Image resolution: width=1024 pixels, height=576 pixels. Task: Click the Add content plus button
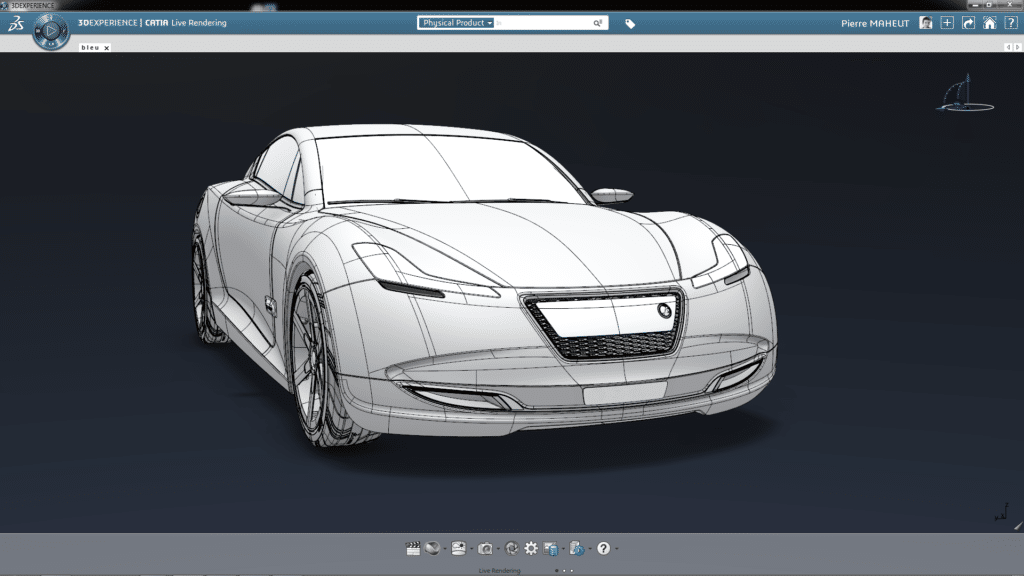(x=947, y=22)
